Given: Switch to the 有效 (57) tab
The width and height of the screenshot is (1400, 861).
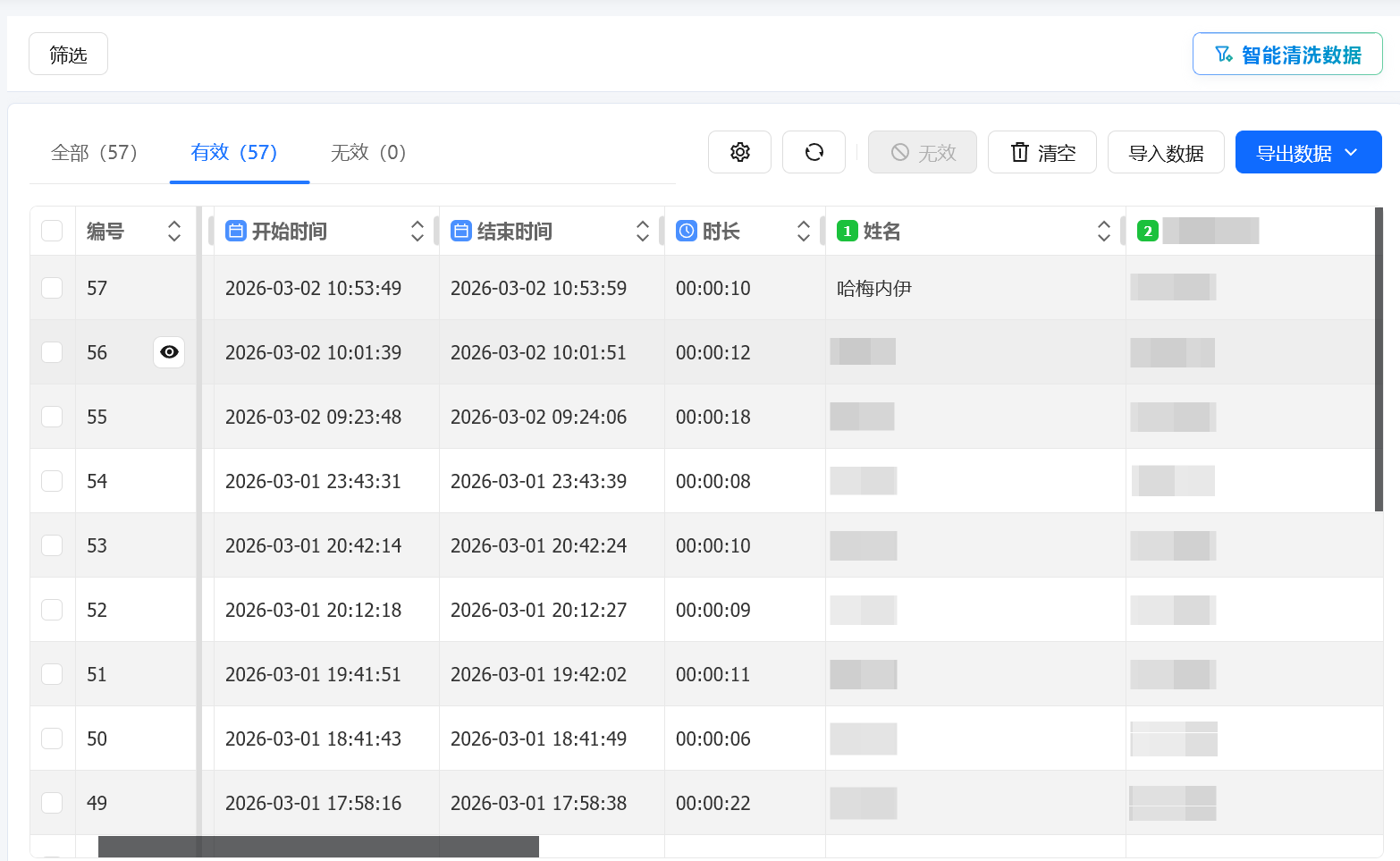Looking at the screenshot, I should pyautogui.click(x=234, y=153).
